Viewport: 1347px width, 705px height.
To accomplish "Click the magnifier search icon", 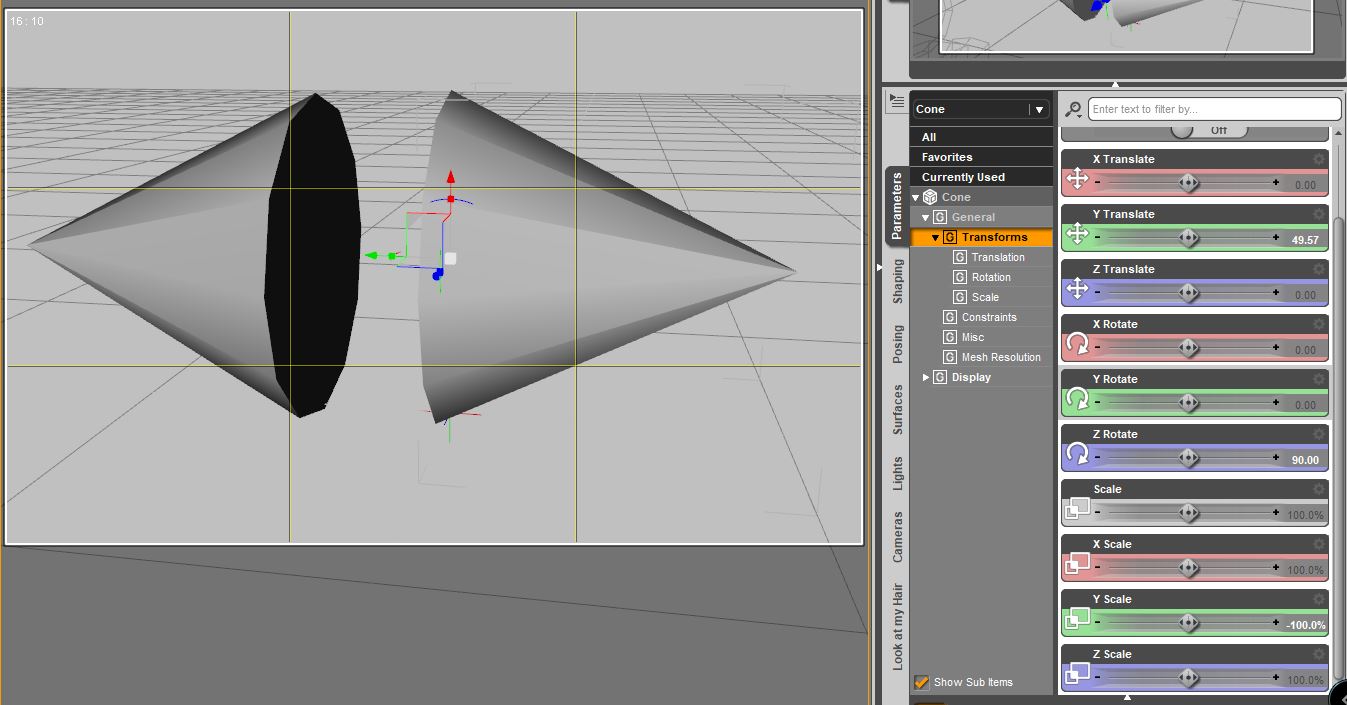I will pyautogui.click(x=1073, y=109).
